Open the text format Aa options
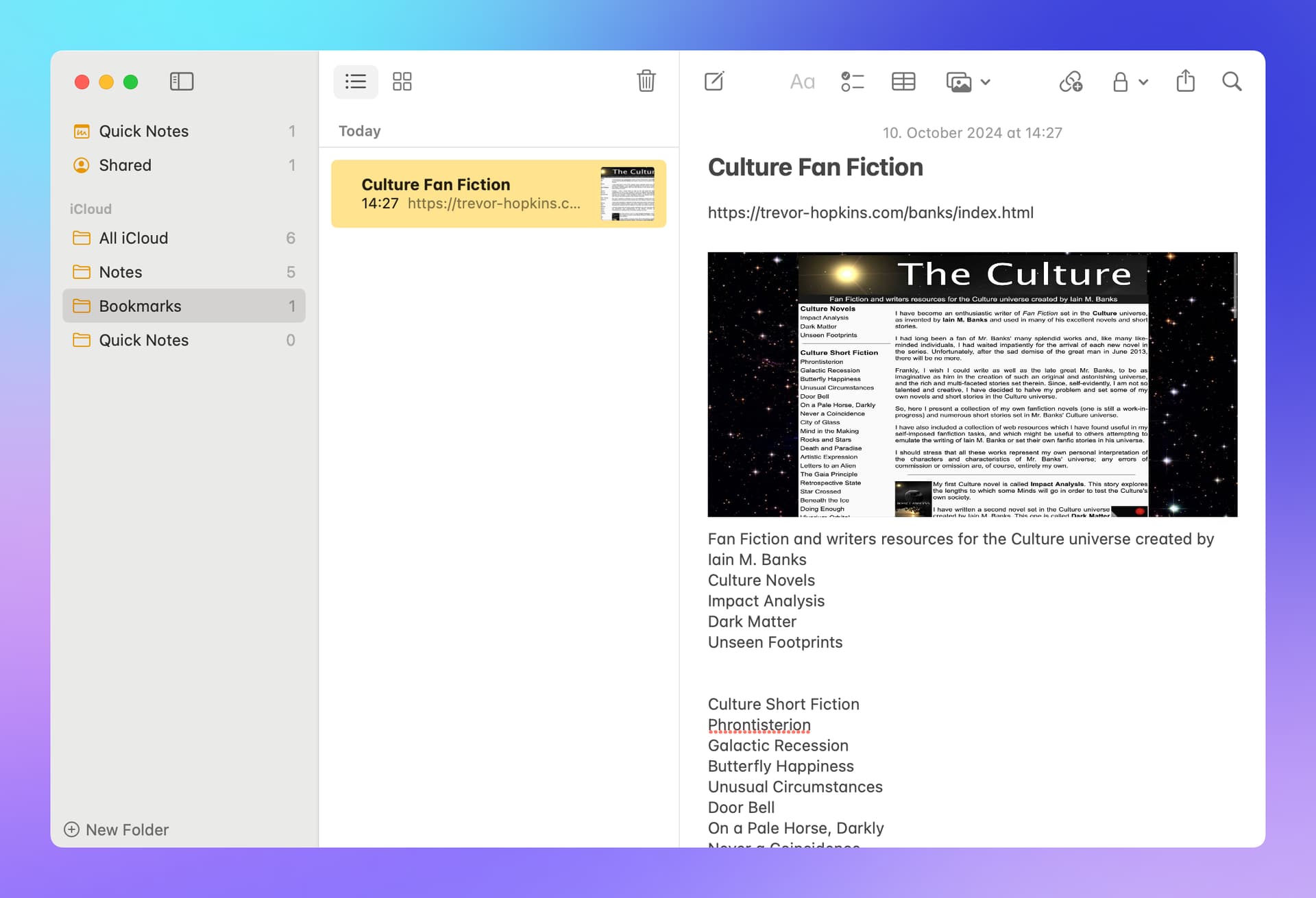 (x=802, y=82)
